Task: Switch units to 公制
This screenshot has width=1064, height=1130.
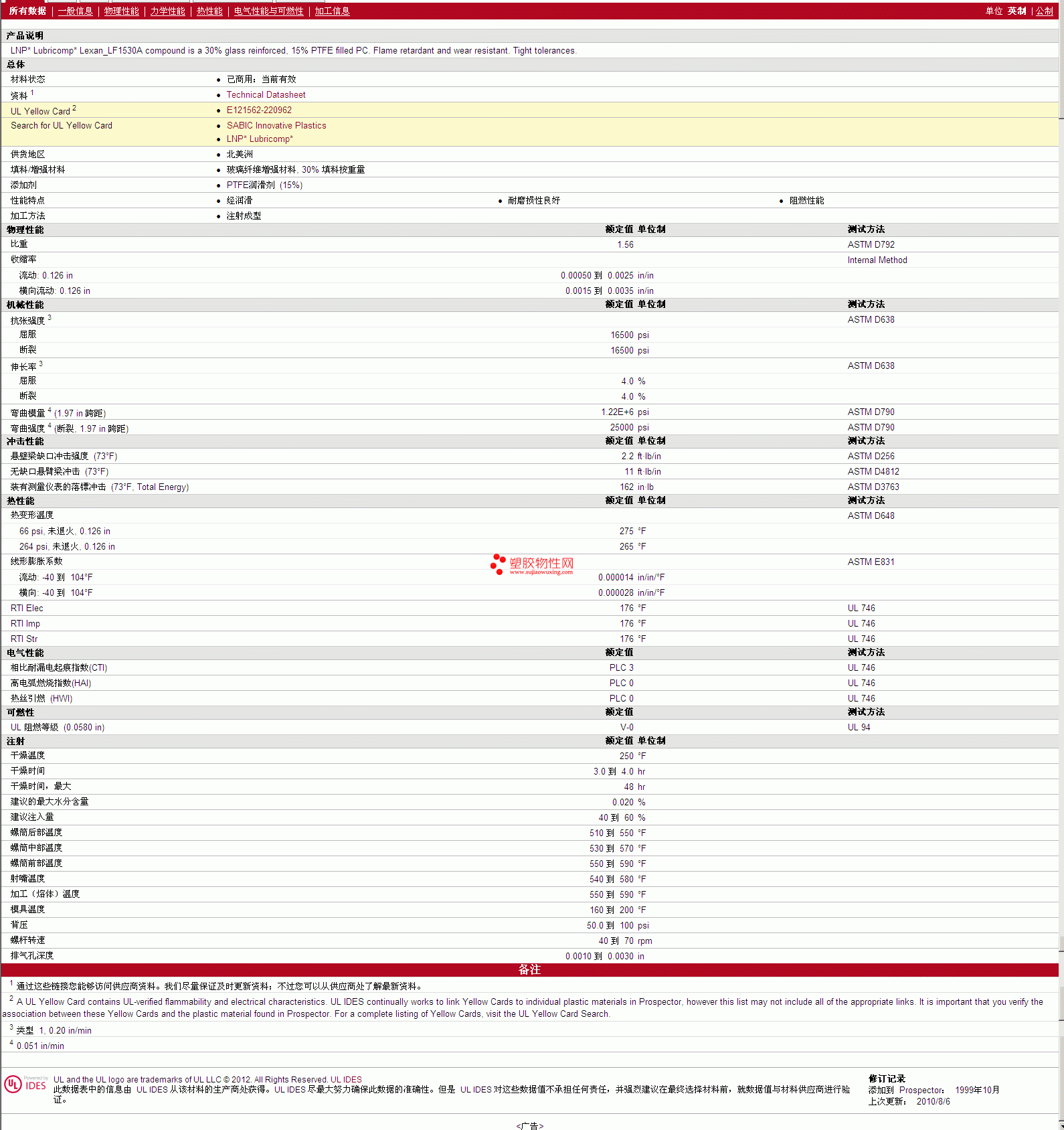Action: coord(1045,11)
